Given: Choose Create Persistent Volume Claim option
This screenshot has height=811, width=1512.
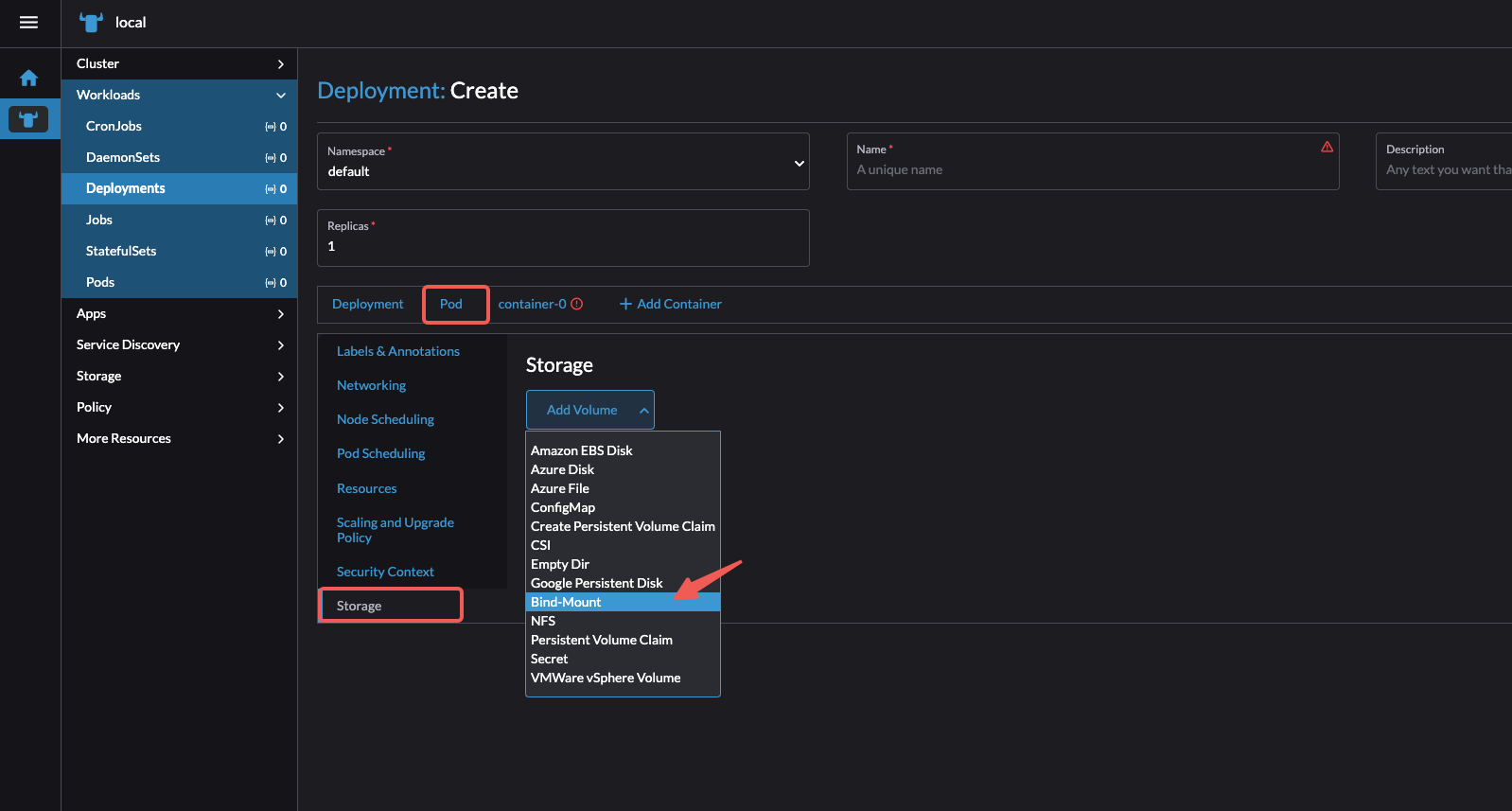Looking at the screenshot, I should click(623, 526).
